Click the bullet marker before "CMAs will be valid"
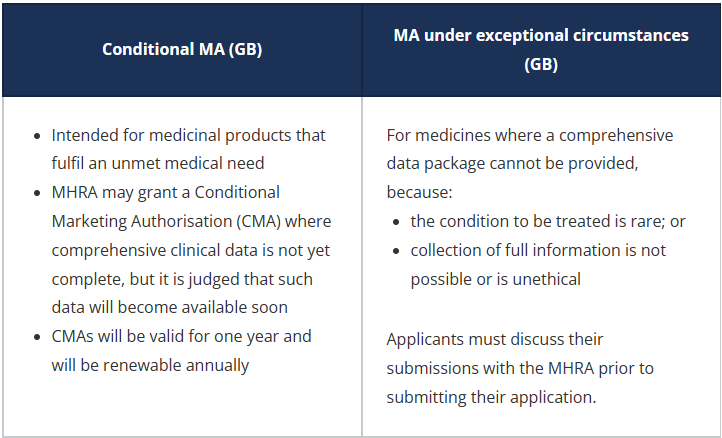The height and width of the screenshot is (438, 722). click(x=37, y=336)
